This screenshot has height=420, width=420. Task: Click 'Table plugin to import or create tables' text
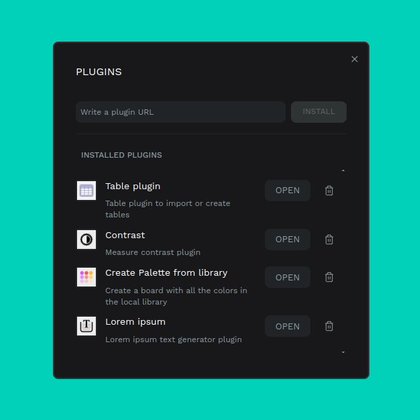click(x=168, y=209)
